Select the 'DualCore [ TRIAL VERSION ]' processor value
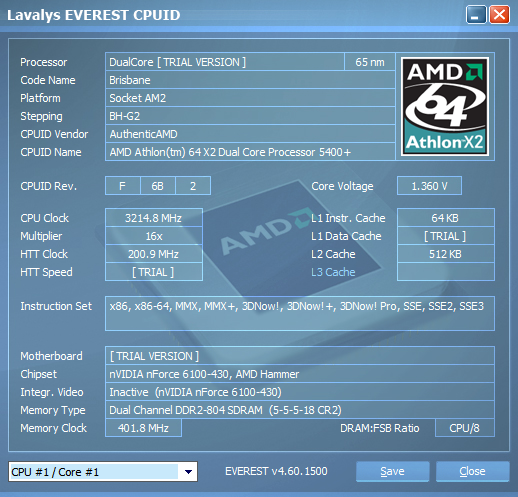This screenshot has width=518, height=497. pyautogui.click(x=225, y=62)
